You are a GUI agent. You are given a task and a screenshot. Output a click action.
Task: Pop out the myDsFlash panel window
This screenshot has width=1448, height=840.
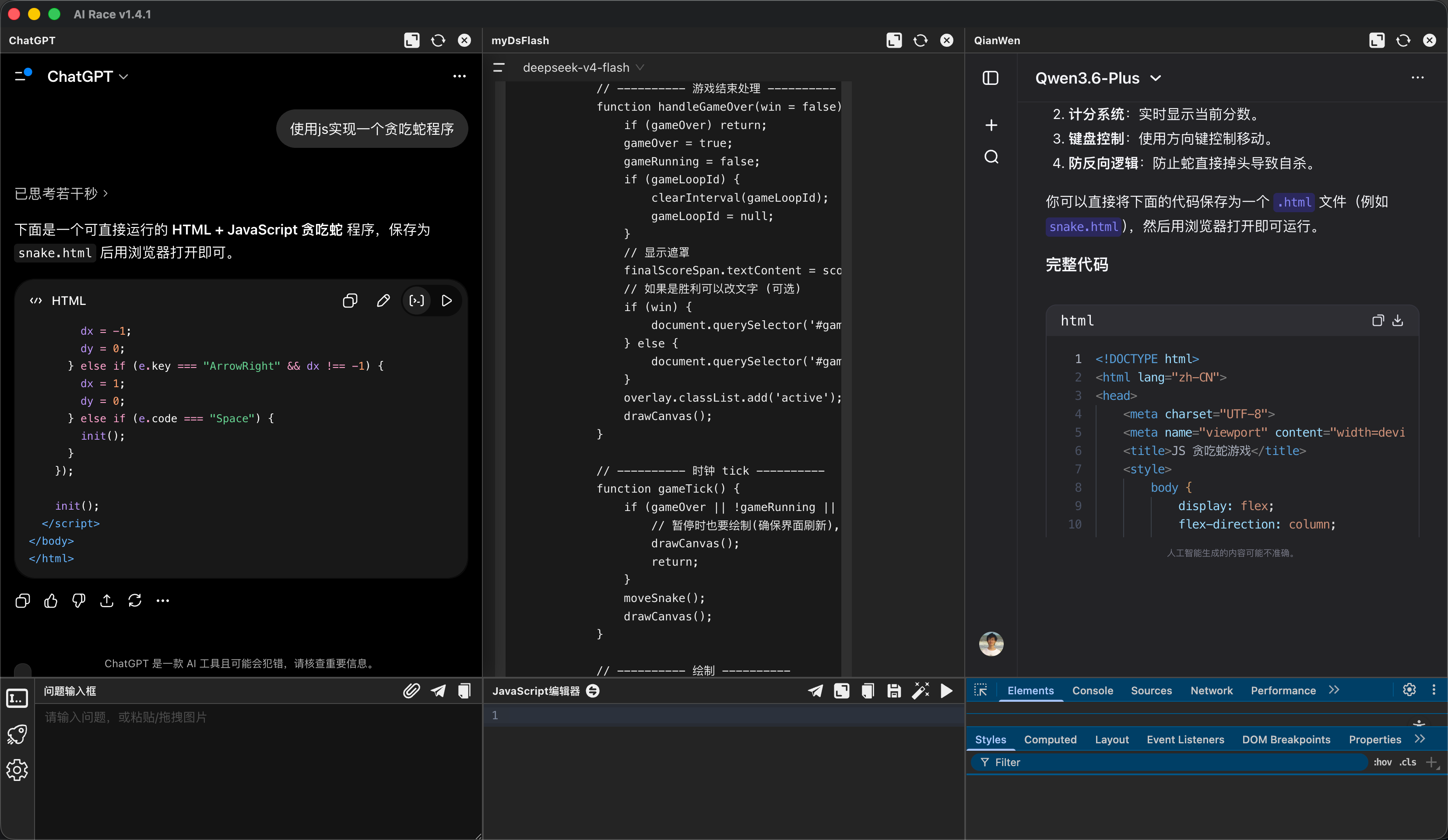tap(894, 40)
